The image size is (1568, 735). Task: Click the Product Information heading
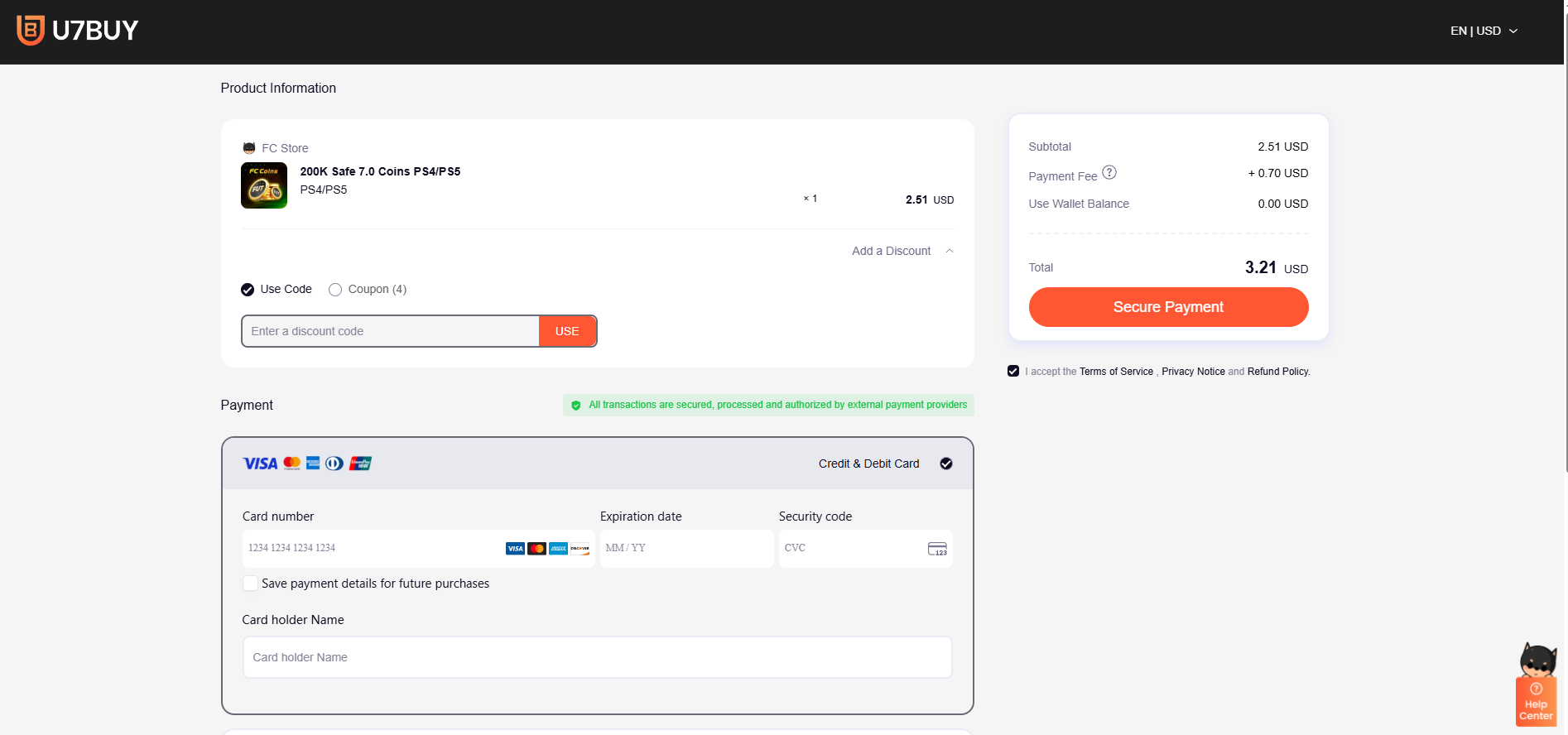point(278,88)
